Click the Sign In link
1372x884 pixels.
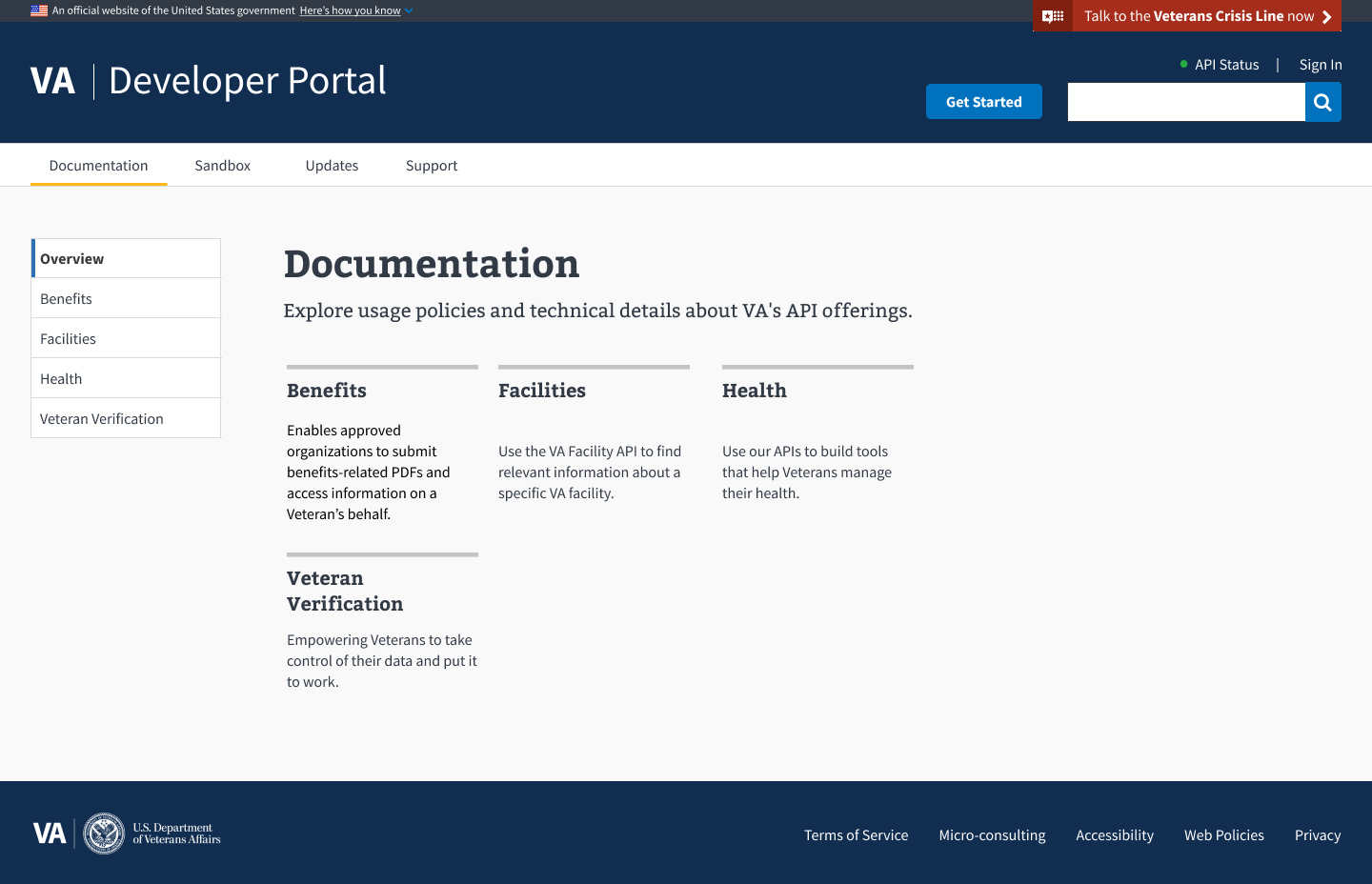coord(1321,65)
